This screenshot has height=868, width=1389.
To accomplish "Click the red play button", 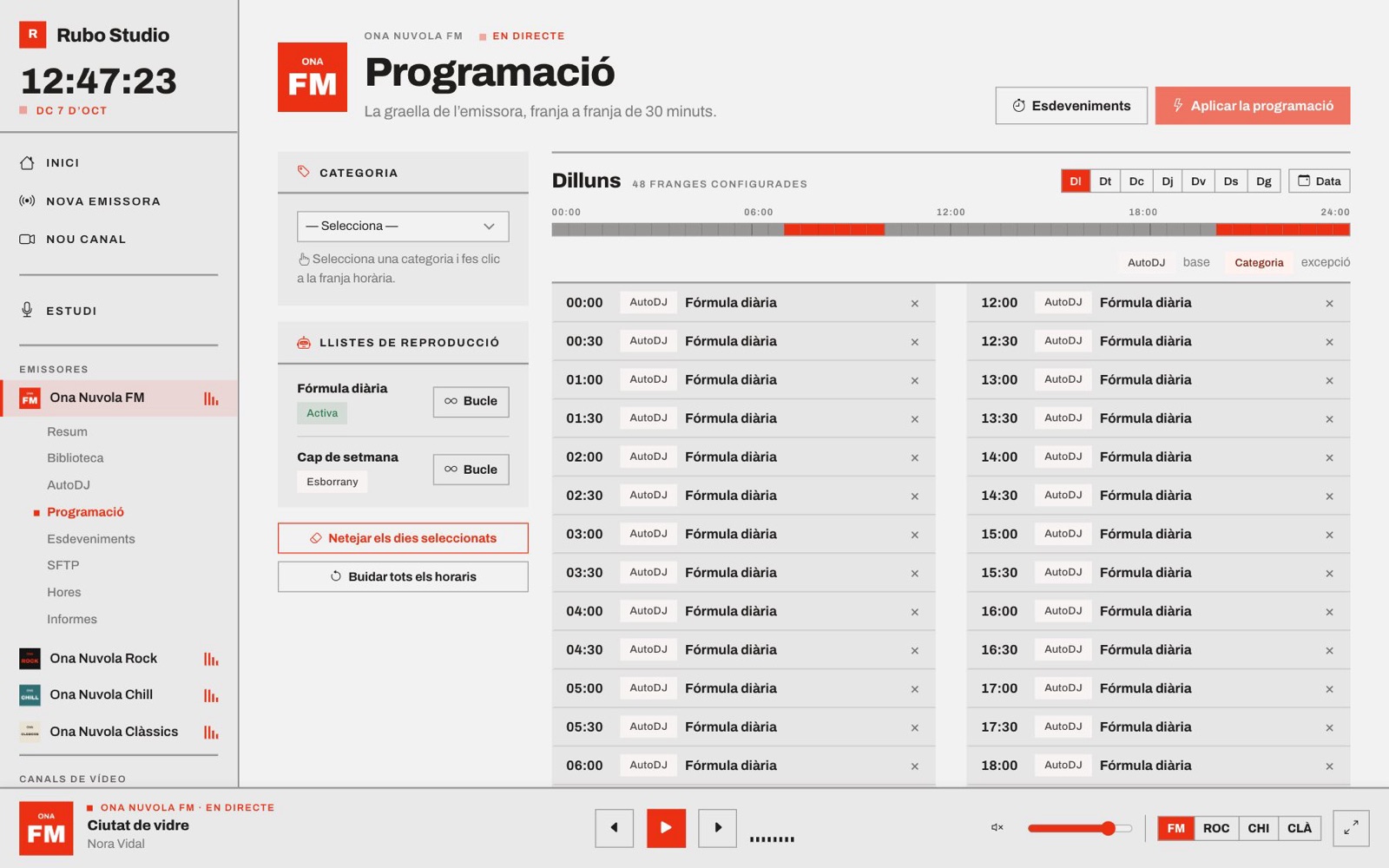I will tap(666, 828).
